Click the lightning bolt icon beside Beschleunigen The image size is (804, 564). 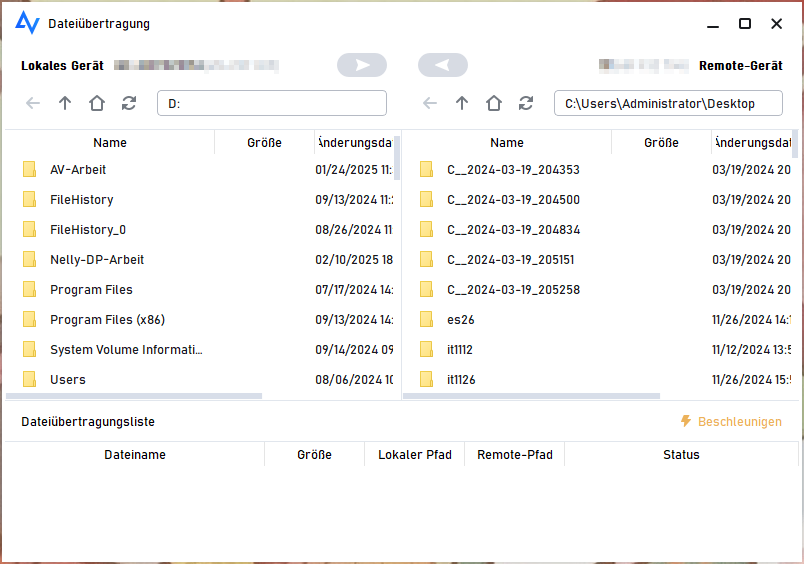coord(686,421)
